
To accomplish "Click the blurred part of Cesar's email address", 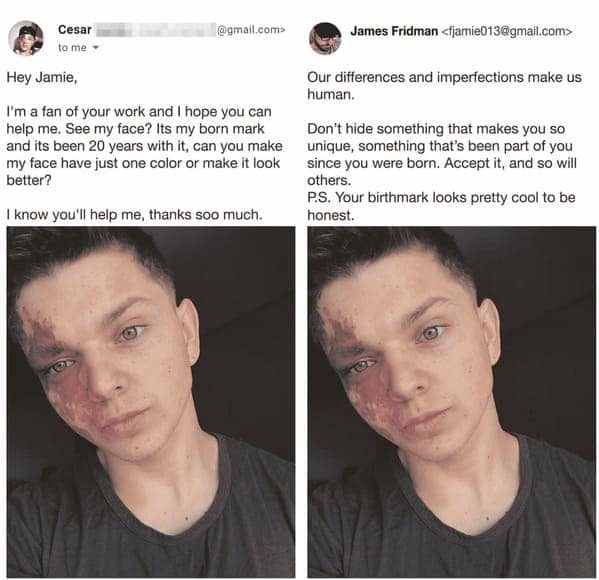I will pos(155,29).
